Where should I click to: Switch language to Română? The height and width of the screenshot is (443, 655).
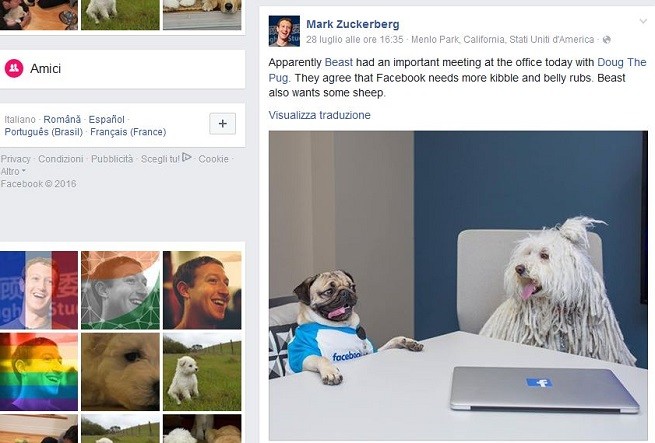(62, 120)
